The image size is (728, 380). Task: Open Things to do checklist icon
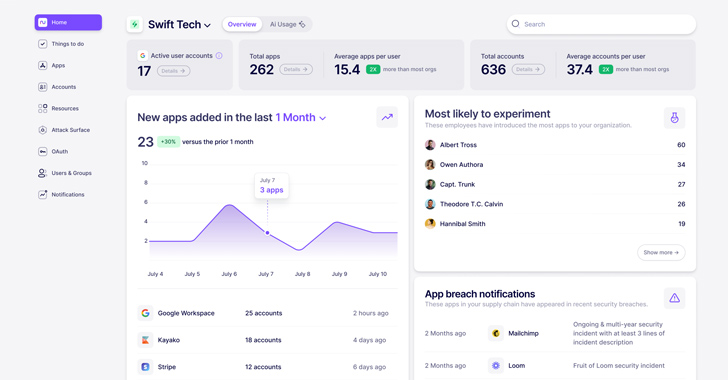pos(42,44)
